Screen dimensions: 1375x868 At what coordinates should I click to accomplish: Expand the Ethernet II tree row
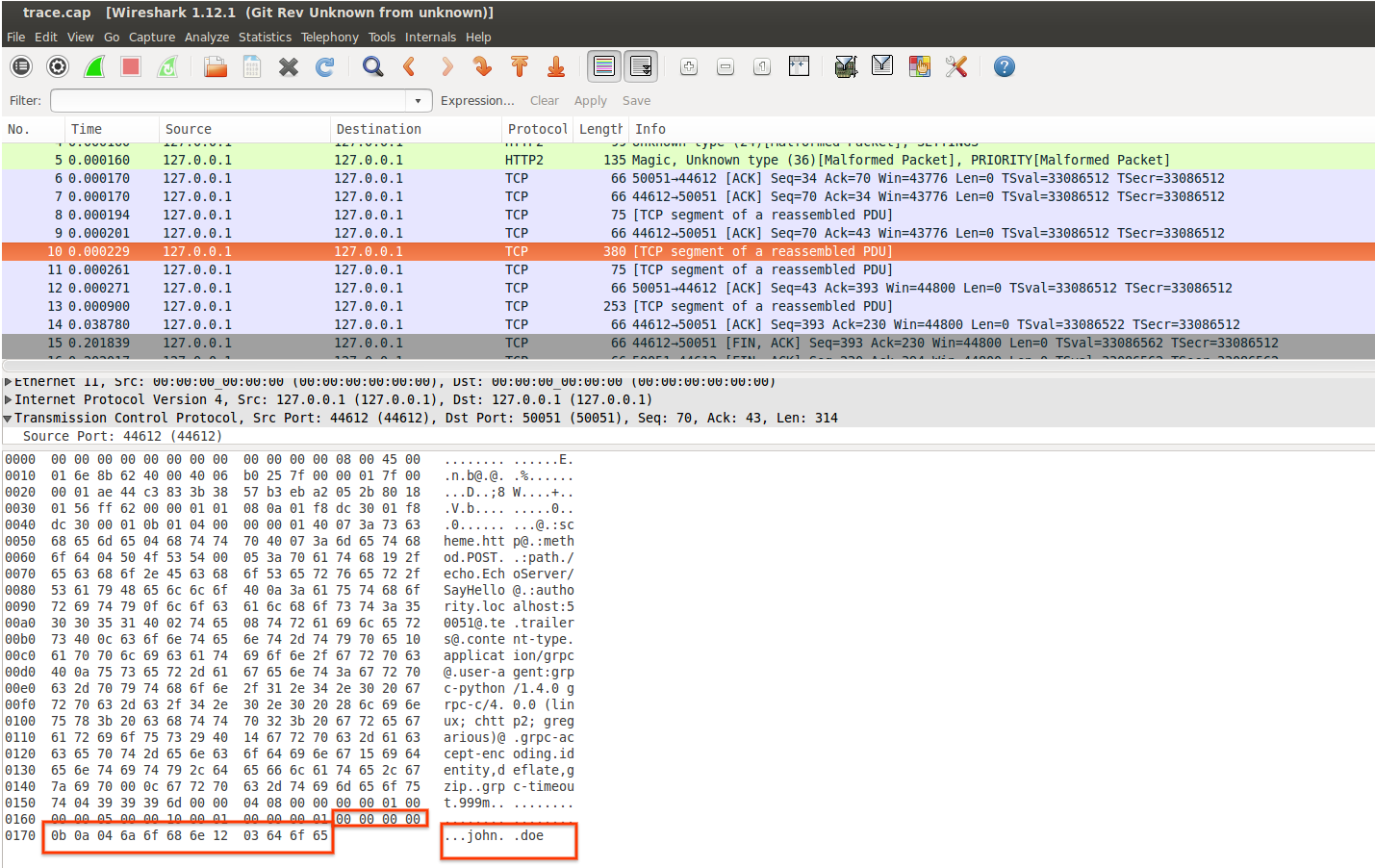coord(9,382)
